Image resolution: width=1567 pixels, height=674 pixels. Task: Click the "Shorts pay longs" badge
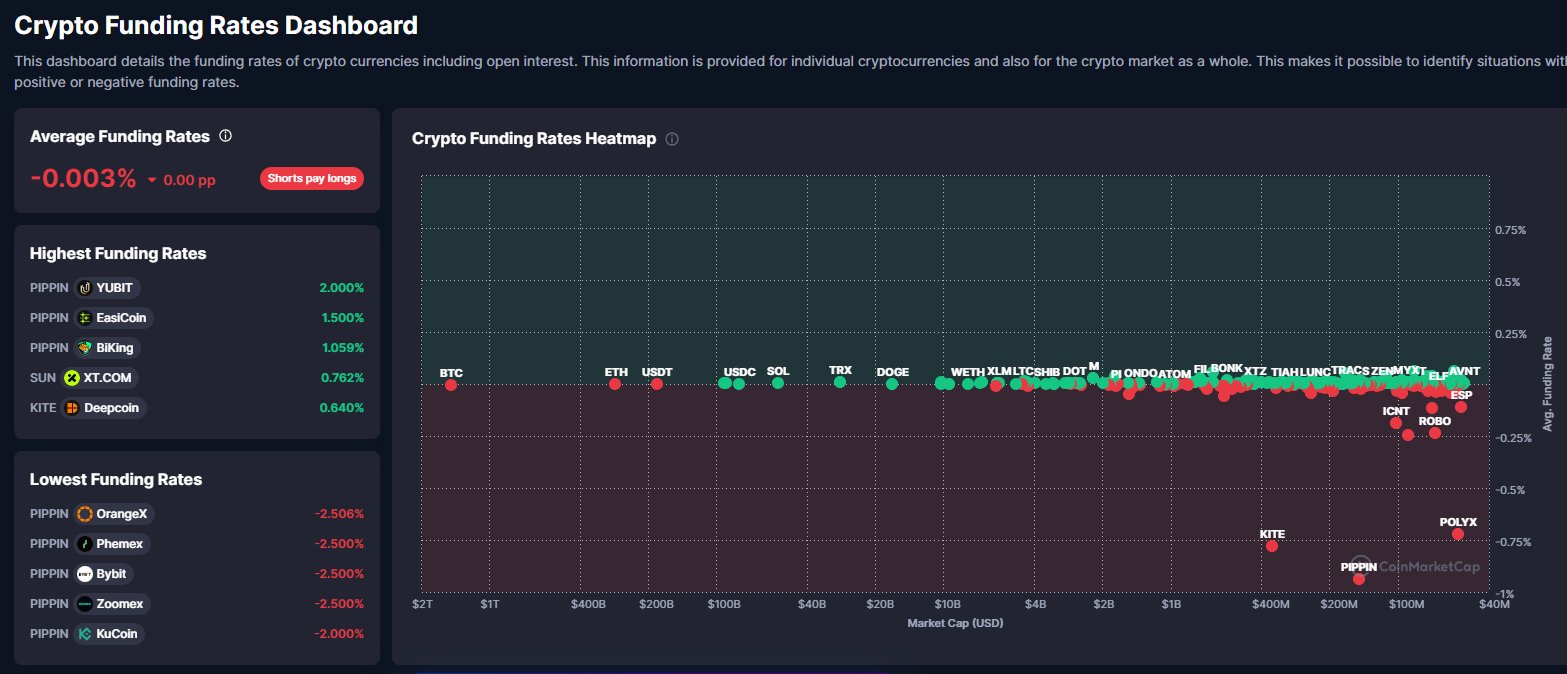tap(312, 178)
